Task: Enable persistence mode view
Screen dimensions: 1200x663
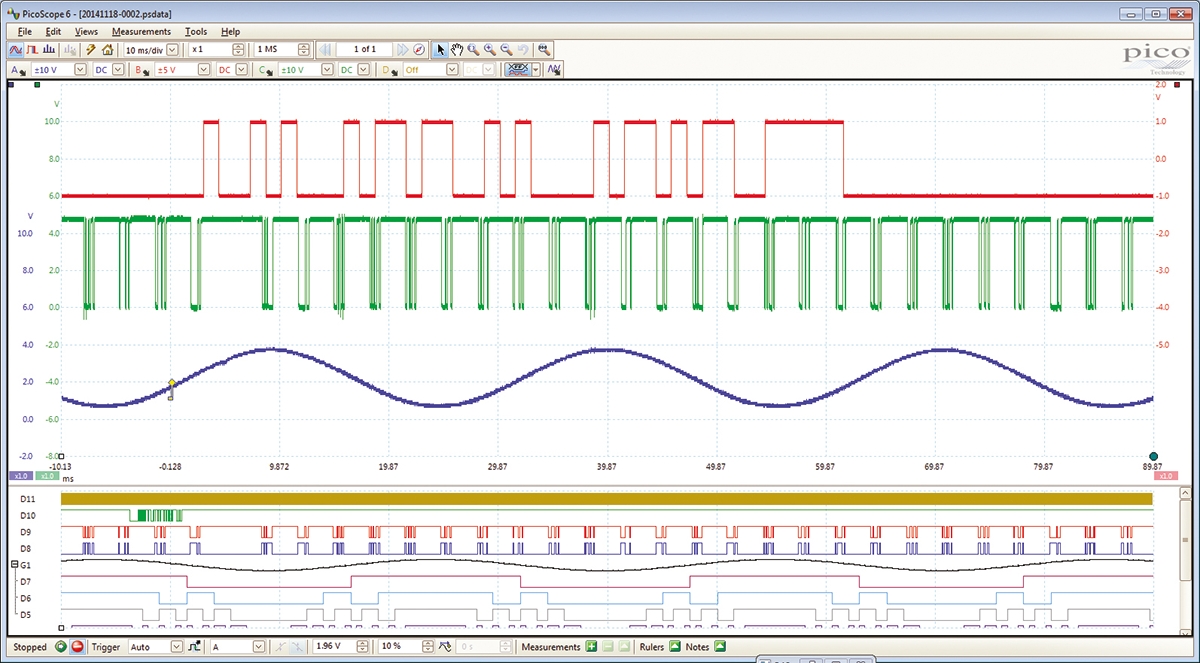Action: coord(33,49)
